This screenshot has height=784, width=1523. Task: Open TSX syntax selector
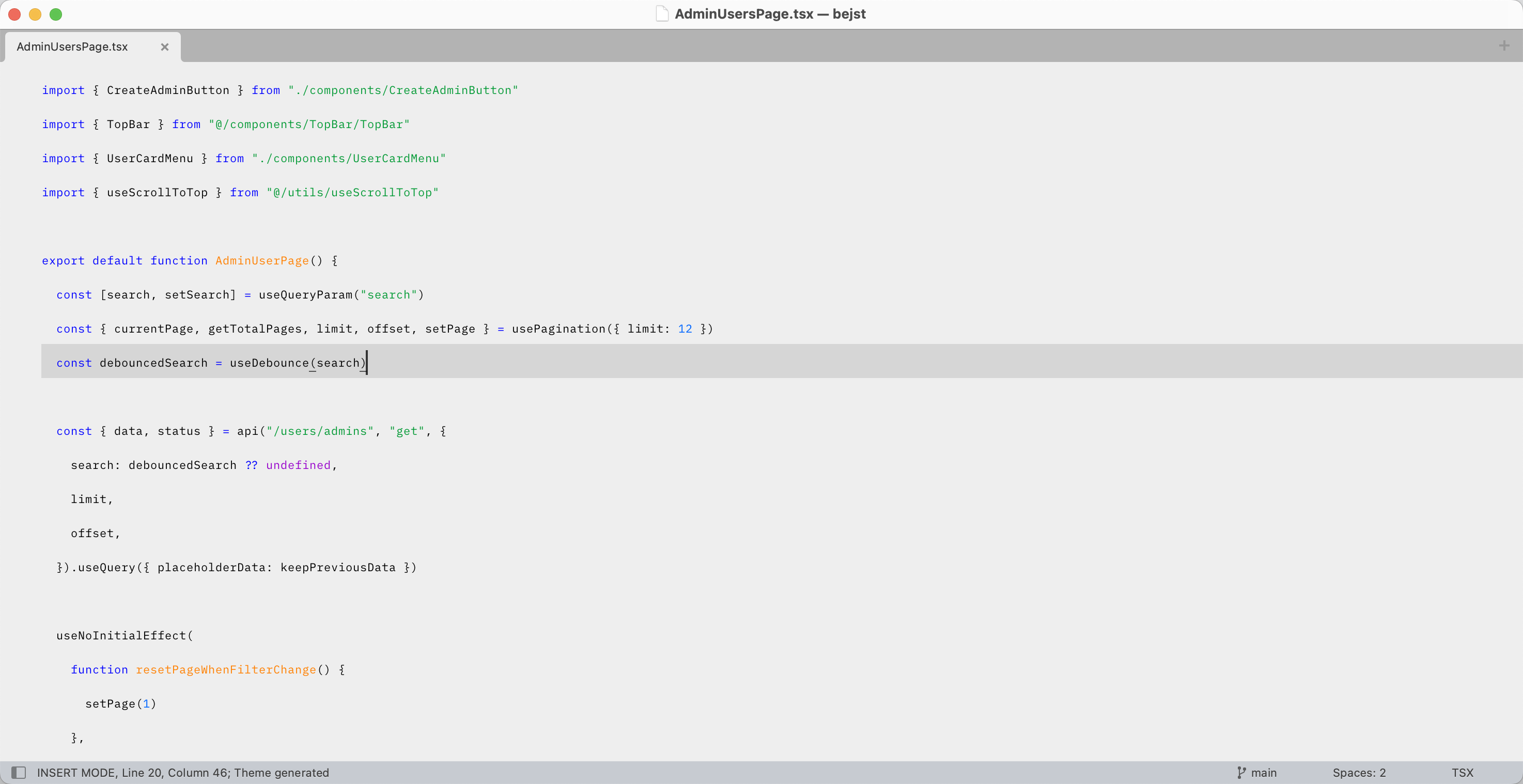coord(1462,772)
